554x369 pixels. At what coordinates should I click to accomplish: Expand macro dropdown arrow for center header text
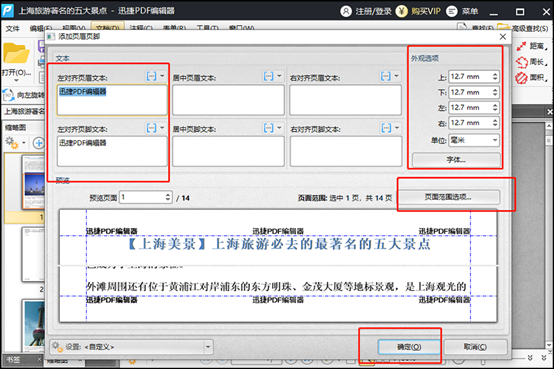279,76
